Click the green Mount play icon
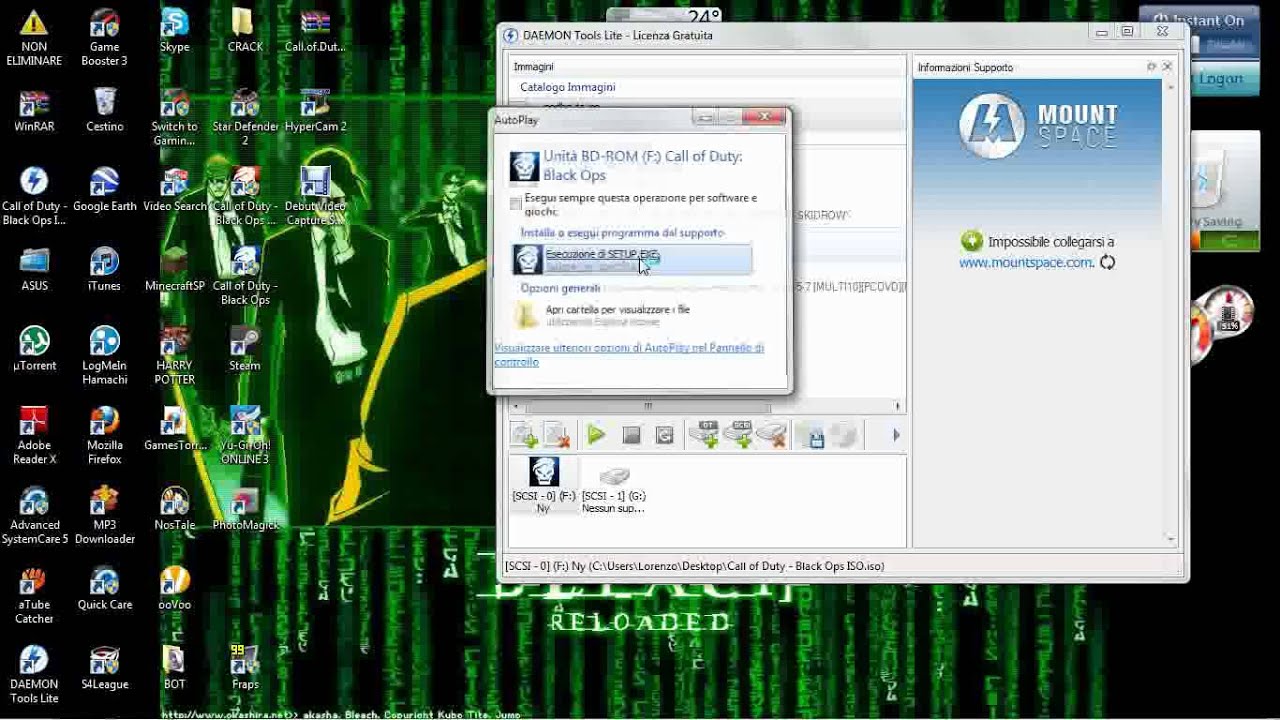 click(596, 435)
